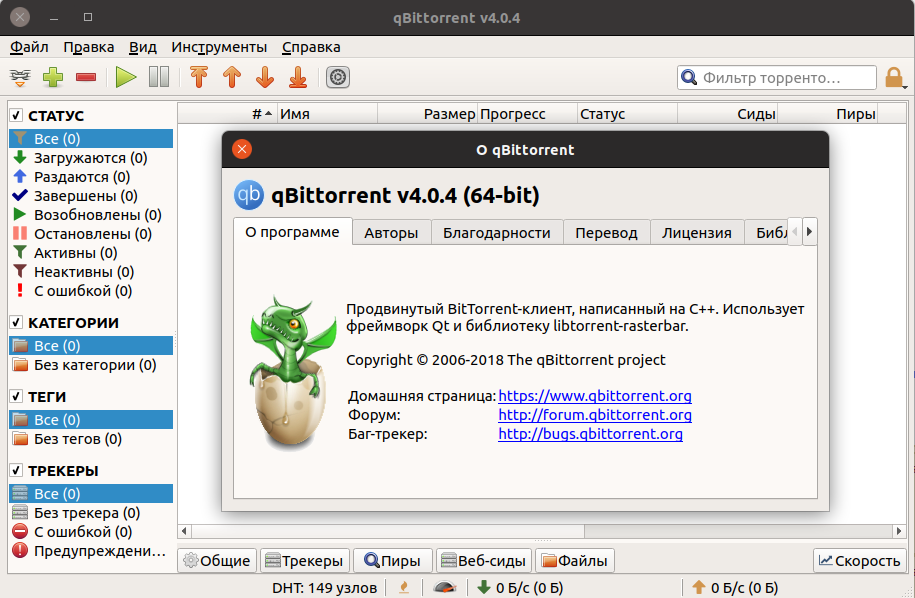Switch to the Авторы tab
Image resolution: width=915 pixels, height=598 pixels.
coord(391,233)
